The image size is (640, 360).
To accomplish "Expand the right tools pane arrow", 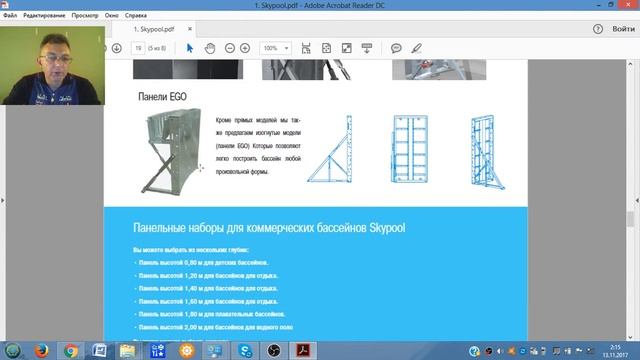I will tap(637, 200).
